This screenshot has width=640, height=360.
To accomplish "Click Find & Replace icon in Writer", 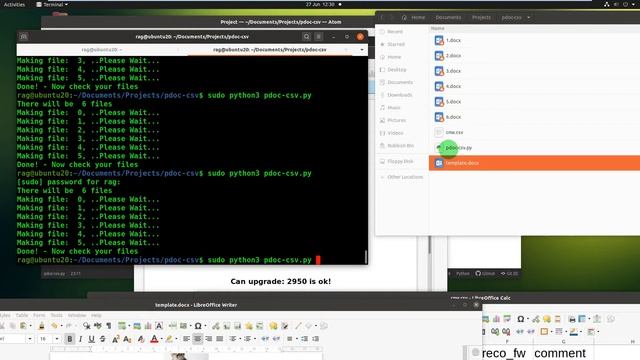I will coord(87,326).
